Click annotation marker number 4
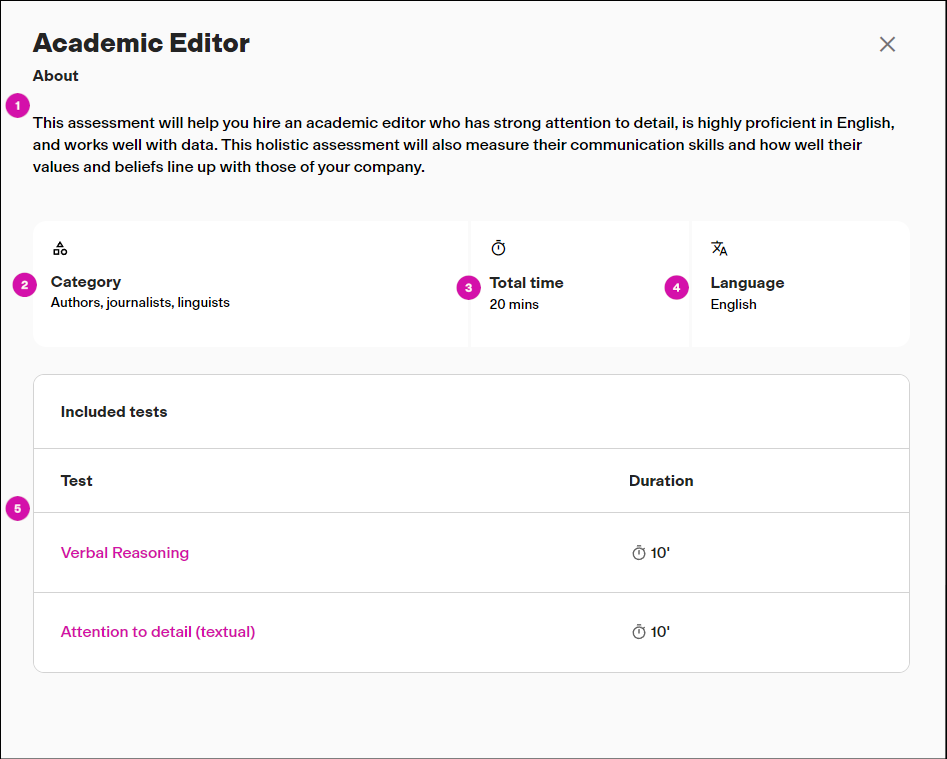The width and height of the screenshot is (947, 759). 676,287
